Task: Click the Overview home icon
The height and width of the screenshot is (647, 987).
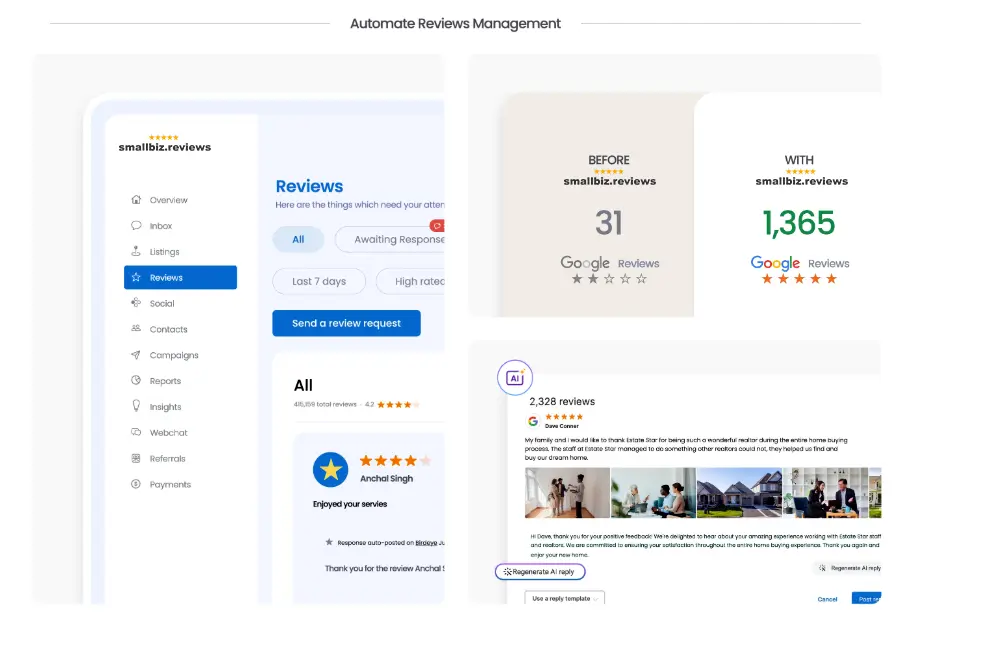Action: coord(136,200)
